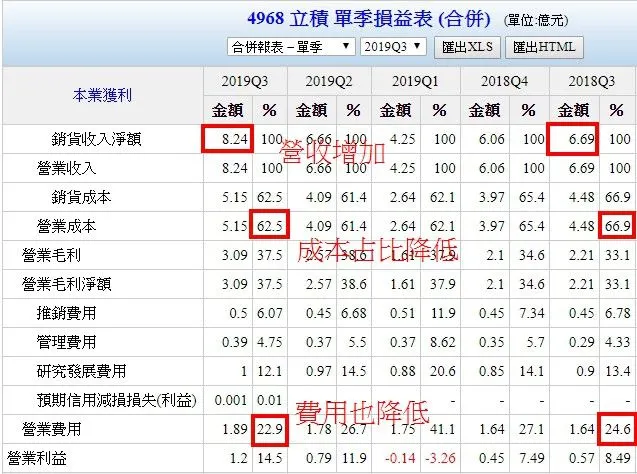Select 研究發展費用 2019Q1 percent 20.6

(x=443, y=371)
